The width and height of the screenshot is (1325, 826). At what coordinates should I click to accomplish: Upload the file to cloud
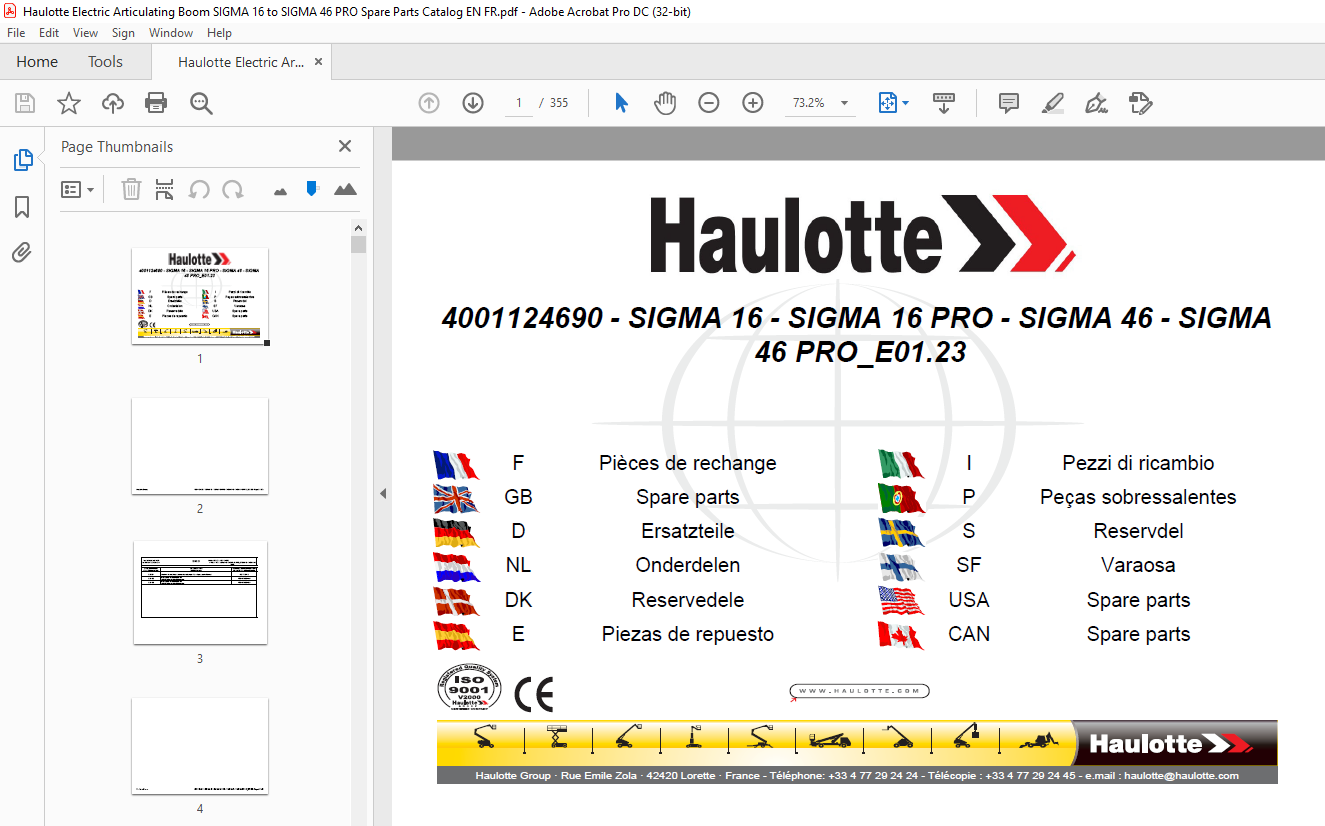coord(113,103)
